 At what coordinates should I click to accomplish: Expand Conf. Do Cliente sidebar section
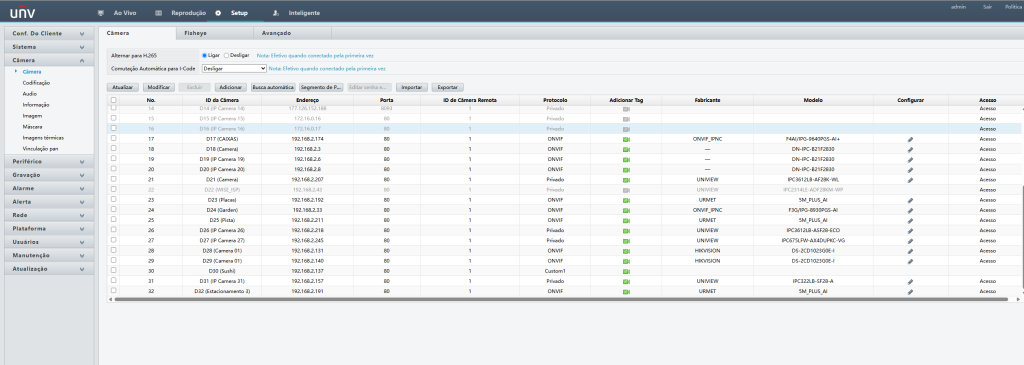(x=49, y=33)
